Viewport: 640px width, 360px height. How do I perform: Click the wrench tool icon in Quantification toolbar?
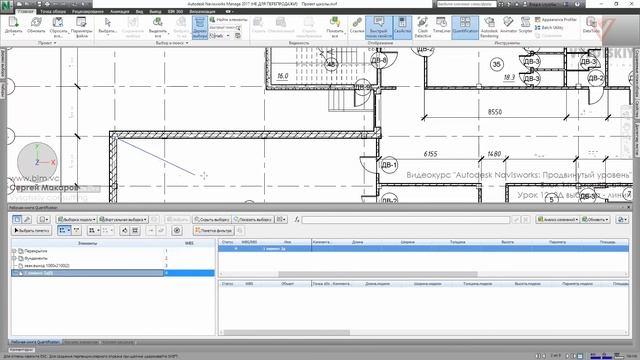[27, 220]
